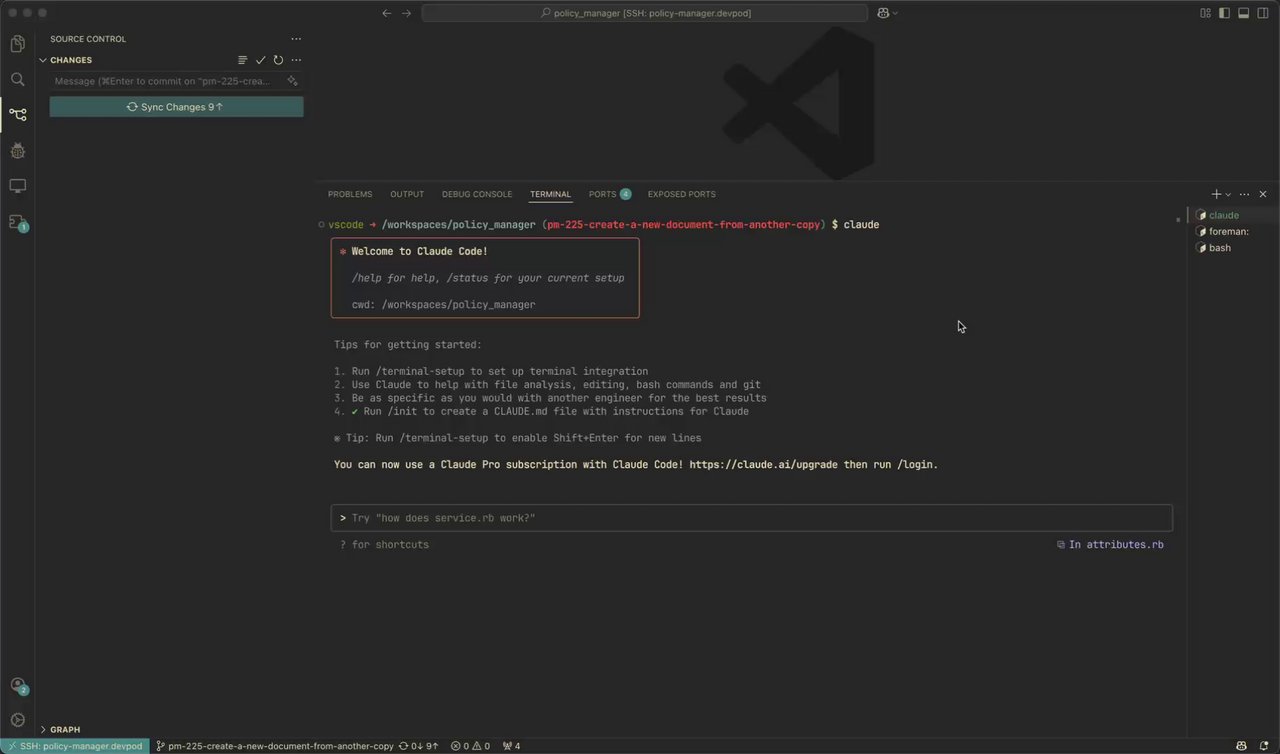Screen dimensions: 1280x754
Task: Toggle secondary side bar visibility
Action: 1263,13
